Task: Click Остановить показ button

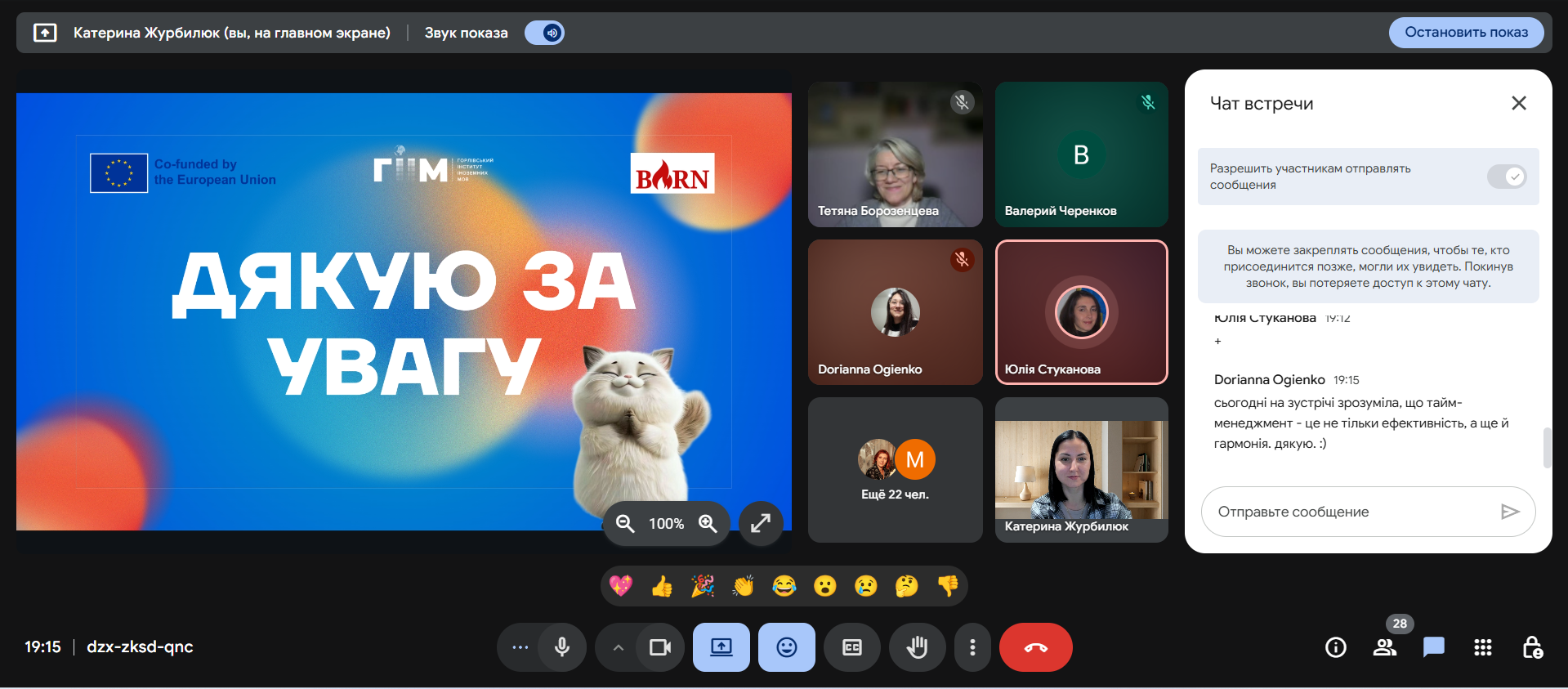Action: point(1466,33)
